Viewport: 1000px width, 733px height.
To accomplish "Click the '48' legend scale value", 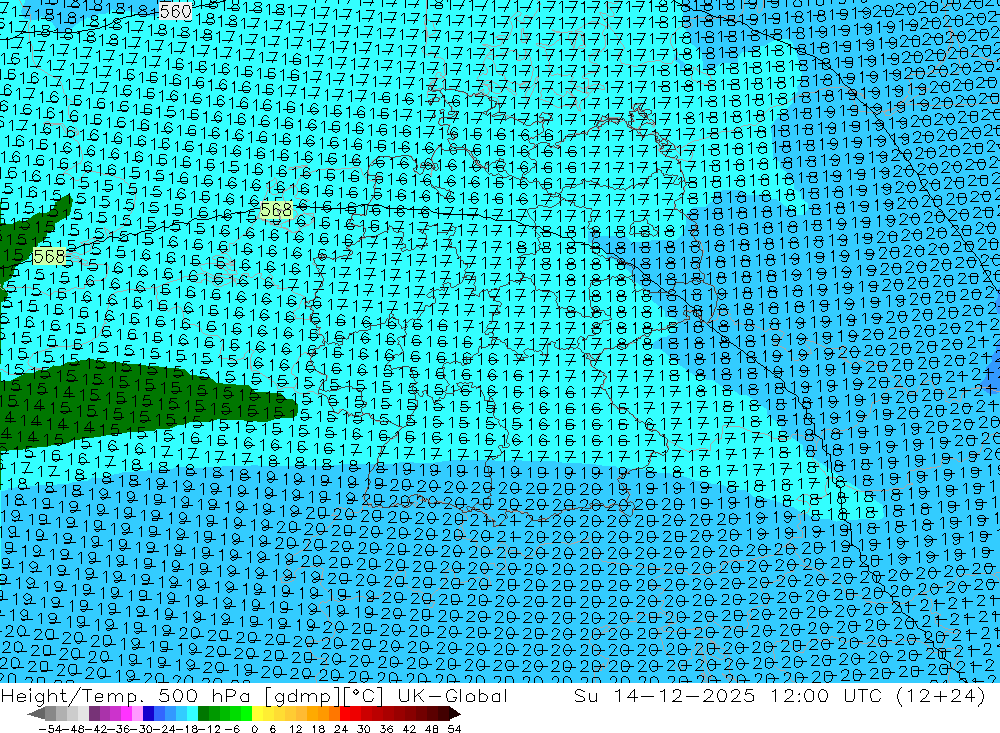I will tap(432, 729).
